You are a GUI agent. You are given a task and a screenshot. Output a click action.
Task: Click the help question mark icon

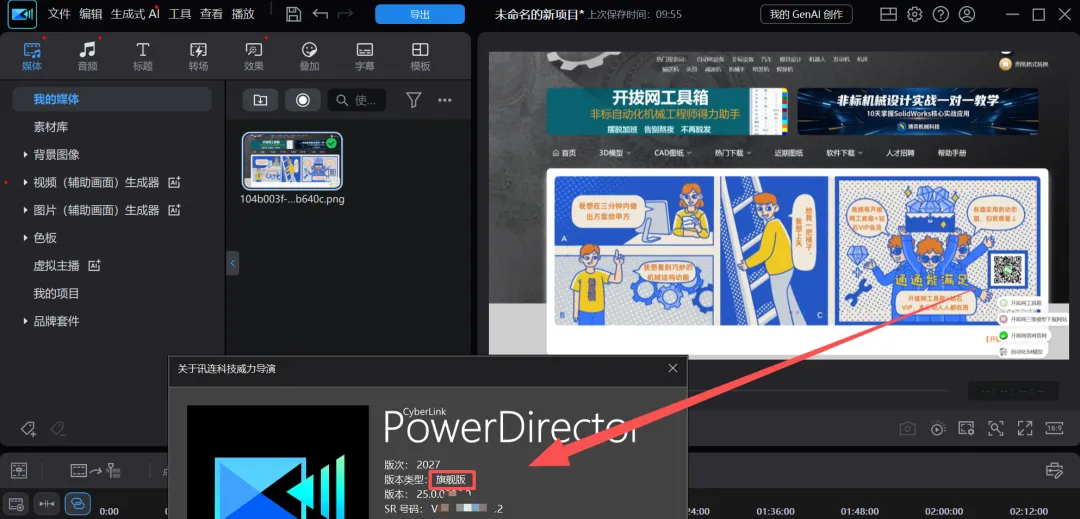[x=940, y=14]
